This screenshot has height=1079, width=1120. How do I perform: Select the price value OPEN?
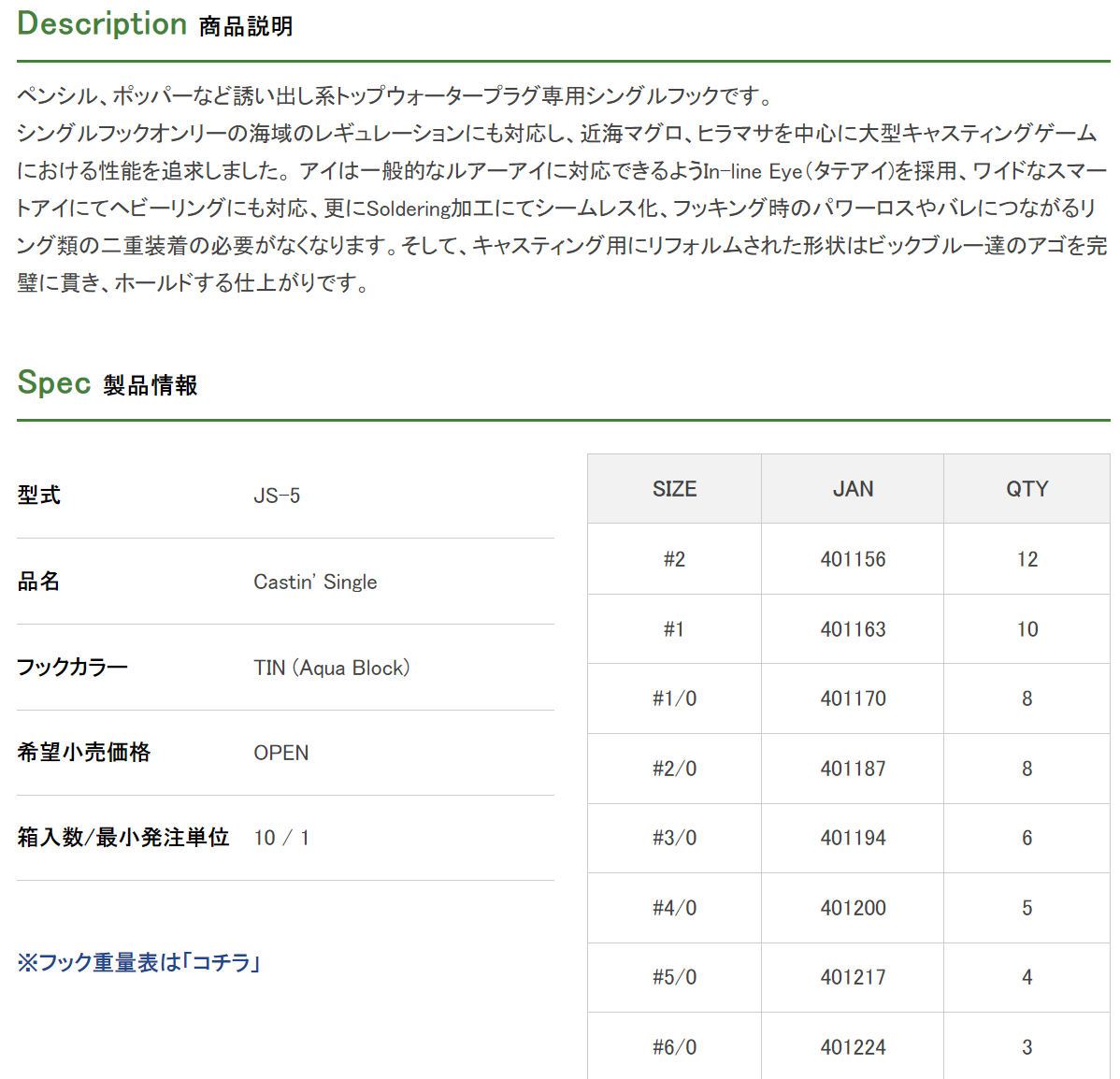tap(281, 753)
